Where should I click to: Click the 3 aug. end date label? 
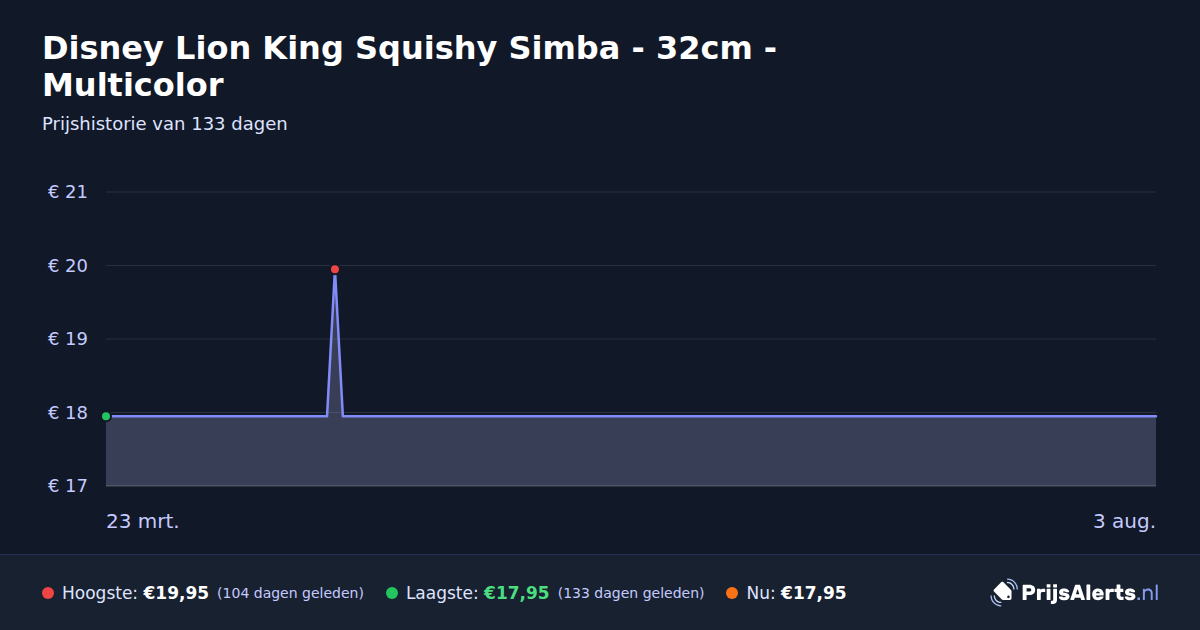tap(1124, 521)
